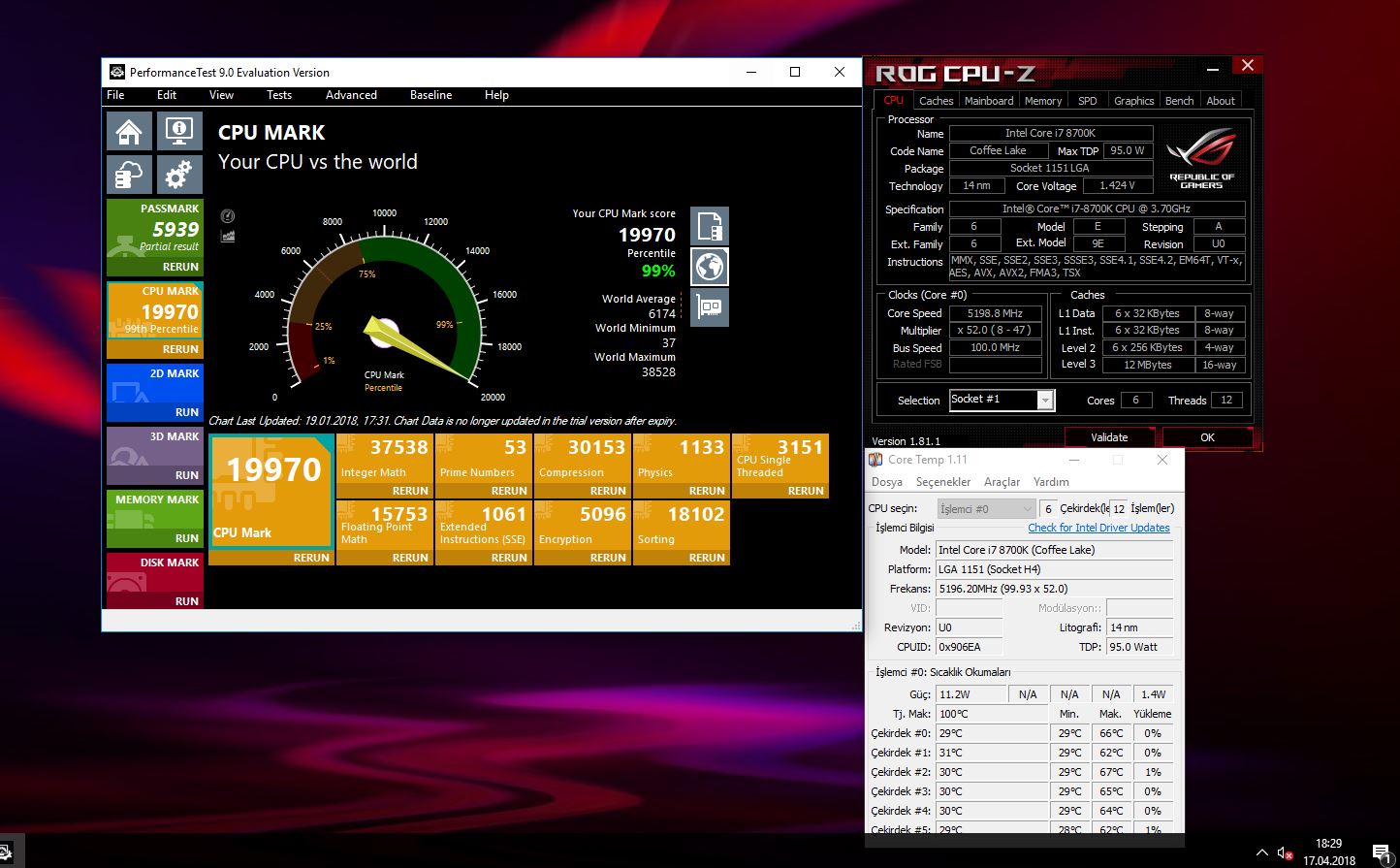Open the Help menu in PerformanceTest
1400x868 pixels.
point(496,95)
